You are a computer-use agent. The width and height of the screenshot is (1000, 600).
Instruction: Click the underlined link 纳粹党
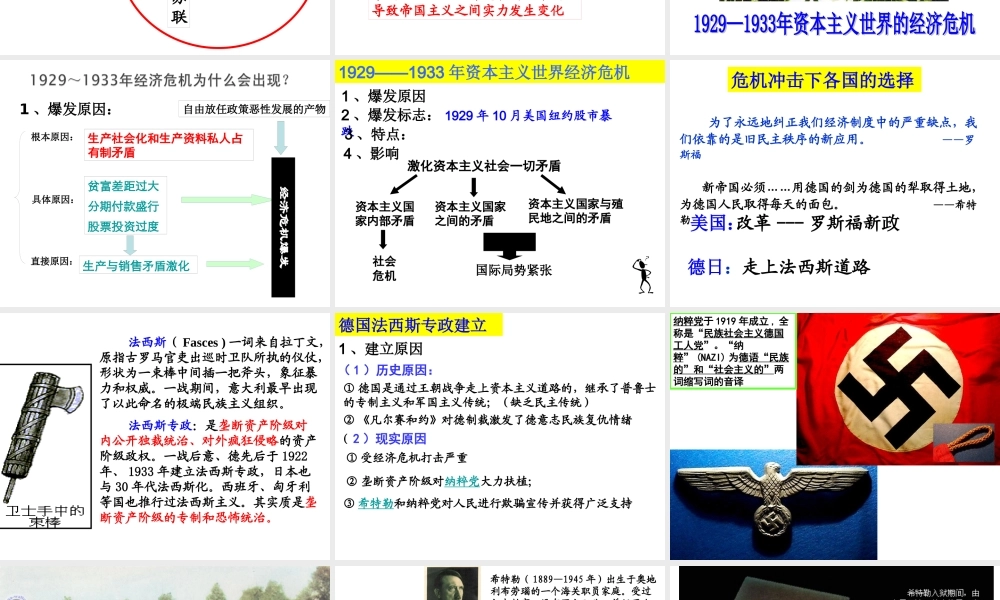tap(462, 481)
